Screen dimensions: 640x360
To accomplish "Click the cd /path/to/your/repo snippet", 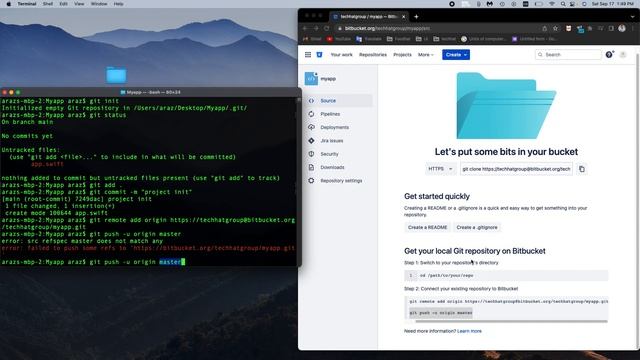I will (x=447, y=276).
